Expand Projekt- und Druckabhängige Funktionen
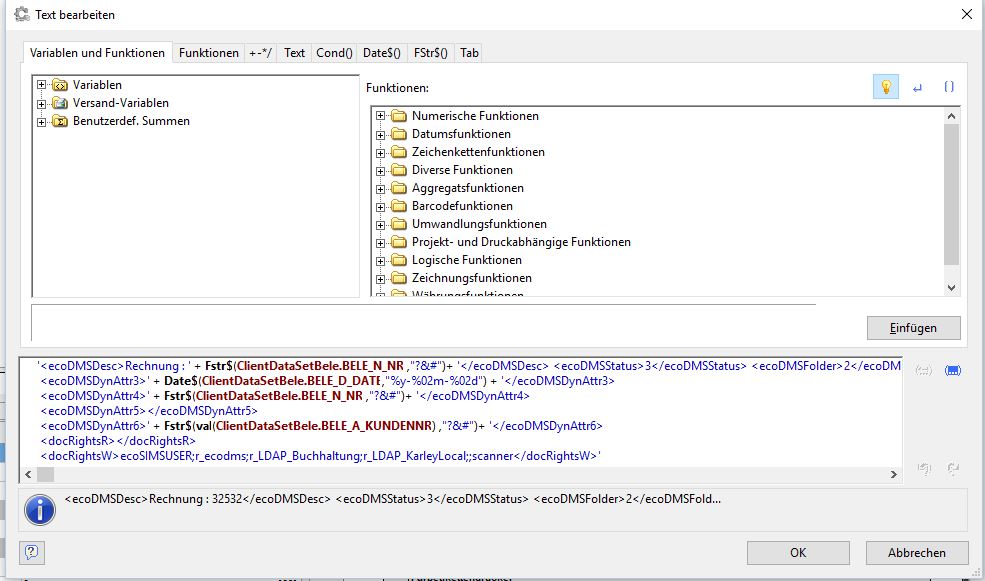The width and height of the screenshot is (985, 581). [x=380, y=242]
